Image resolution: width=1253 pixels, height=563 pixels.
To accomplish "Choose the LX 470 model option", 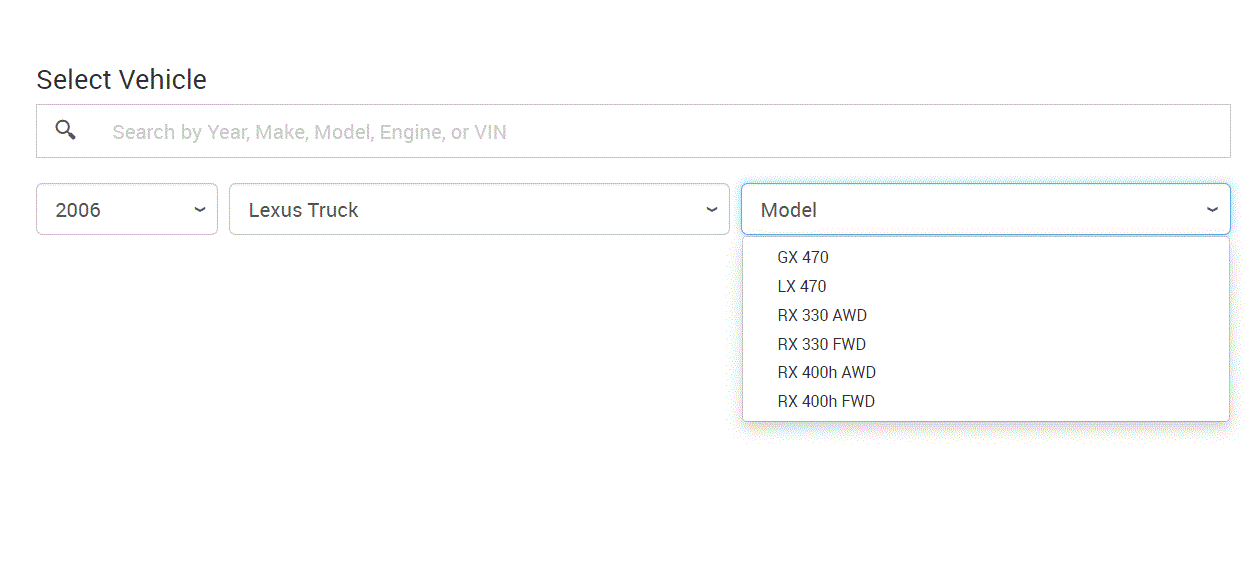I will [802, 286].
